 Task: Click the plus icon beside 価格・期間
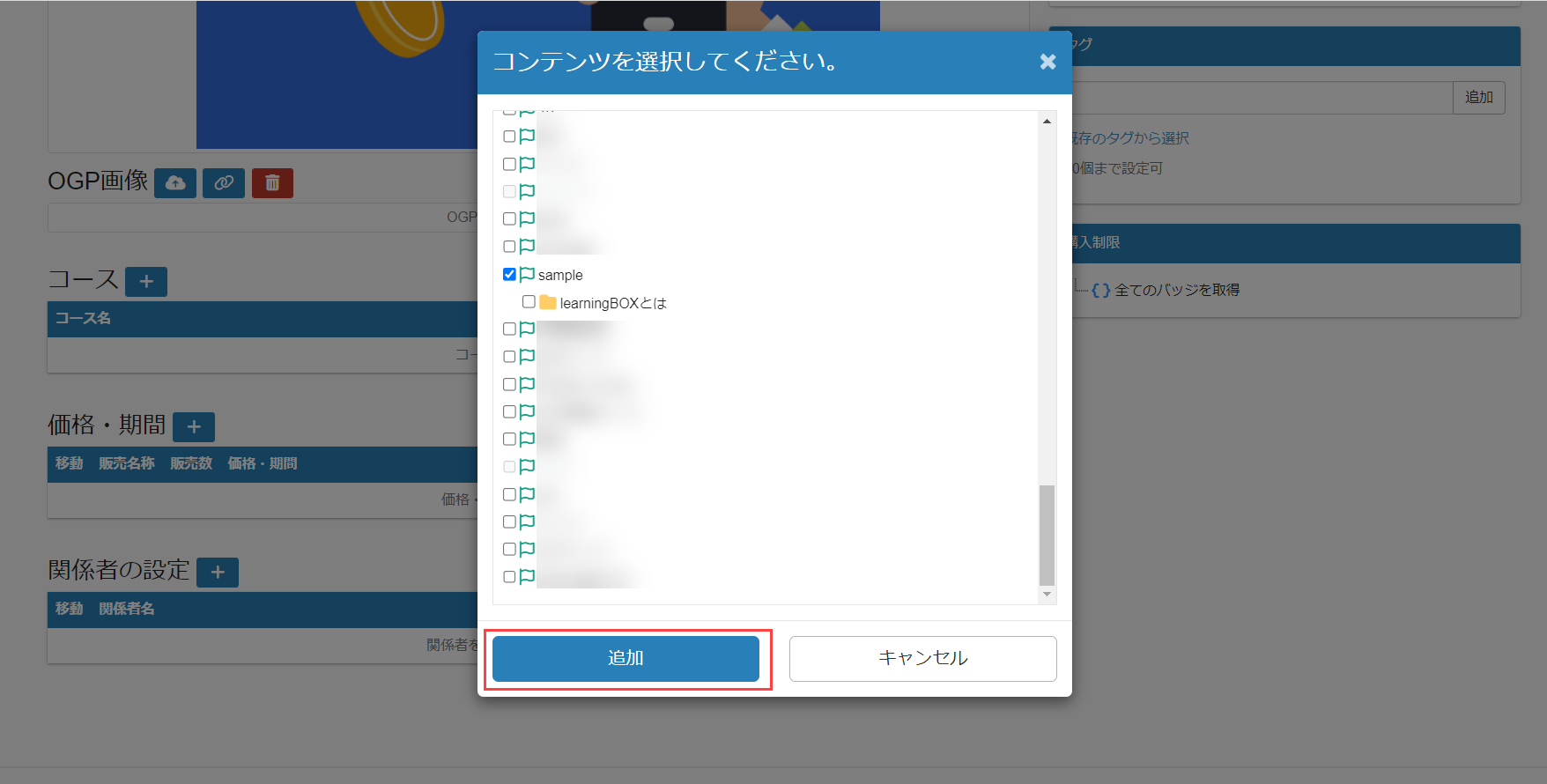pos(194,427)
